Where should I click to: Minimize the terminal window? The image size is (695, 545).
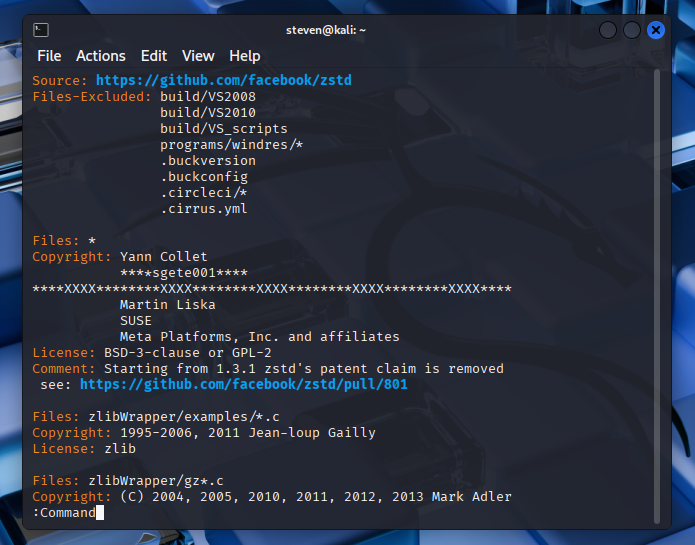[x=608, y=30]
